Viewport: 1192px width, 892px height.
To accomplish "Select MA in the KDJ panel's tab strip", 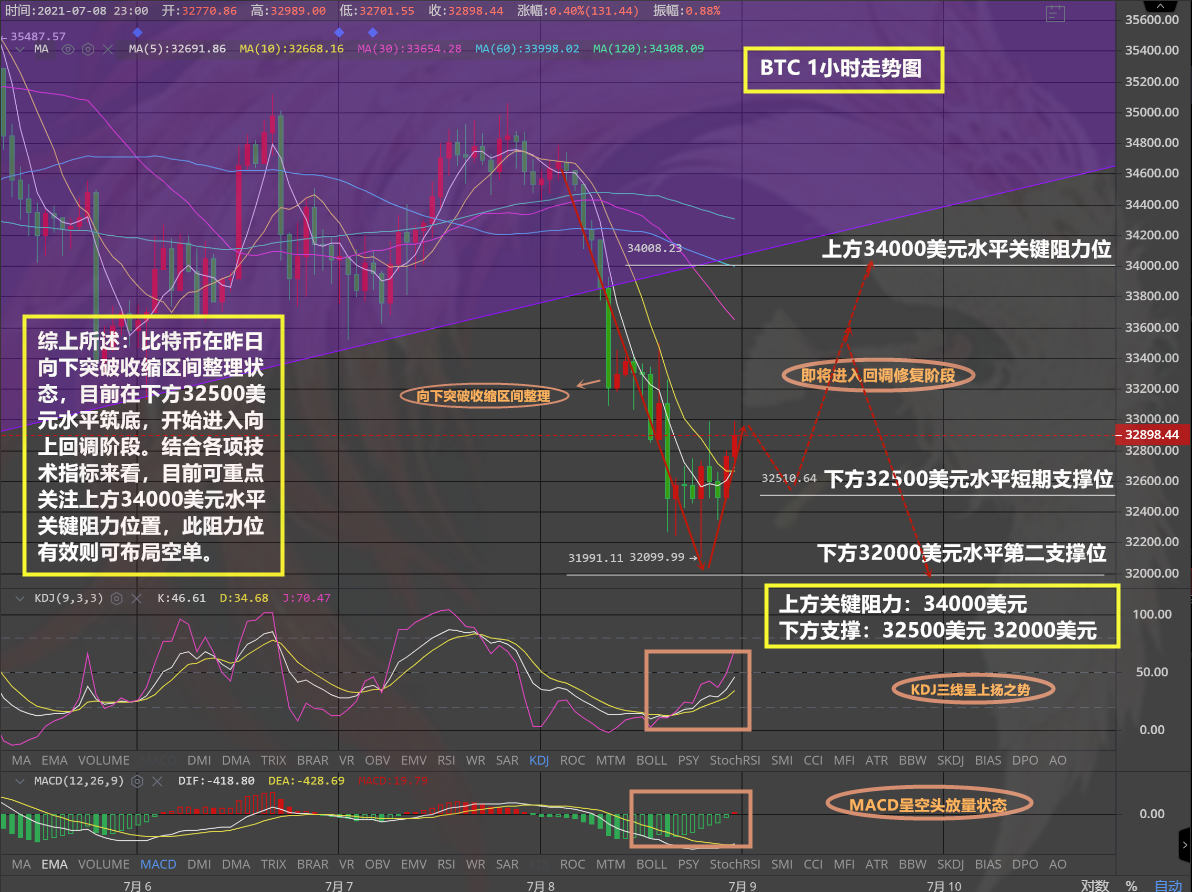I will (21, 760).
